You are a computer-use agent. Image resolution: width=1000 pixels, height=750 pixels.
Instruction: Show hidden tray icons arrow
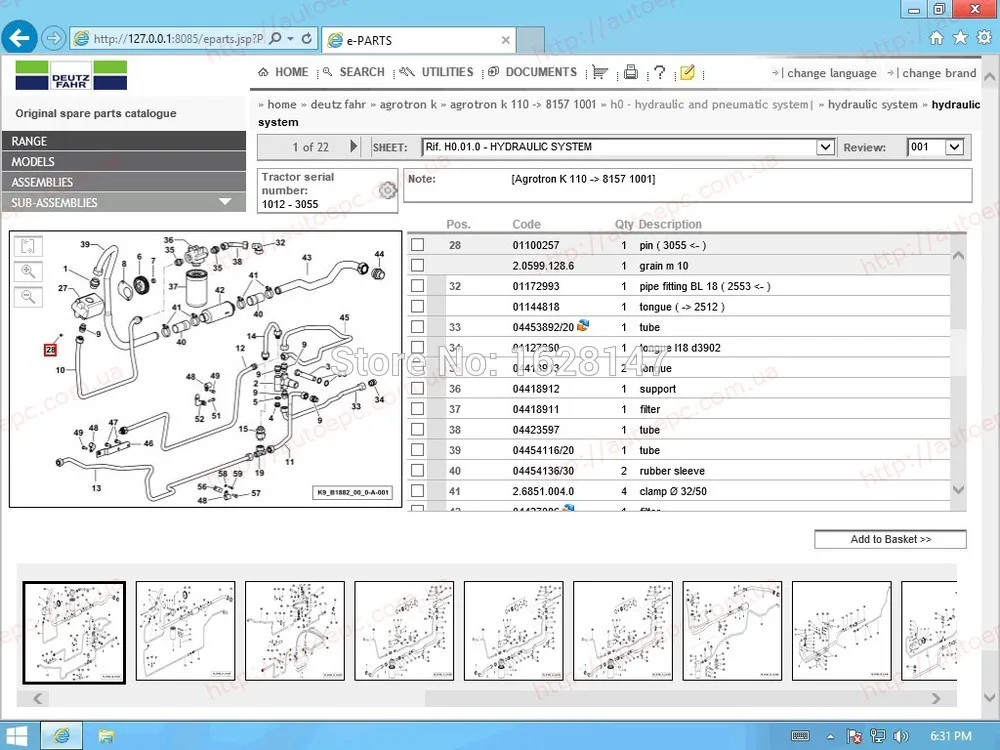click(830, 737)
